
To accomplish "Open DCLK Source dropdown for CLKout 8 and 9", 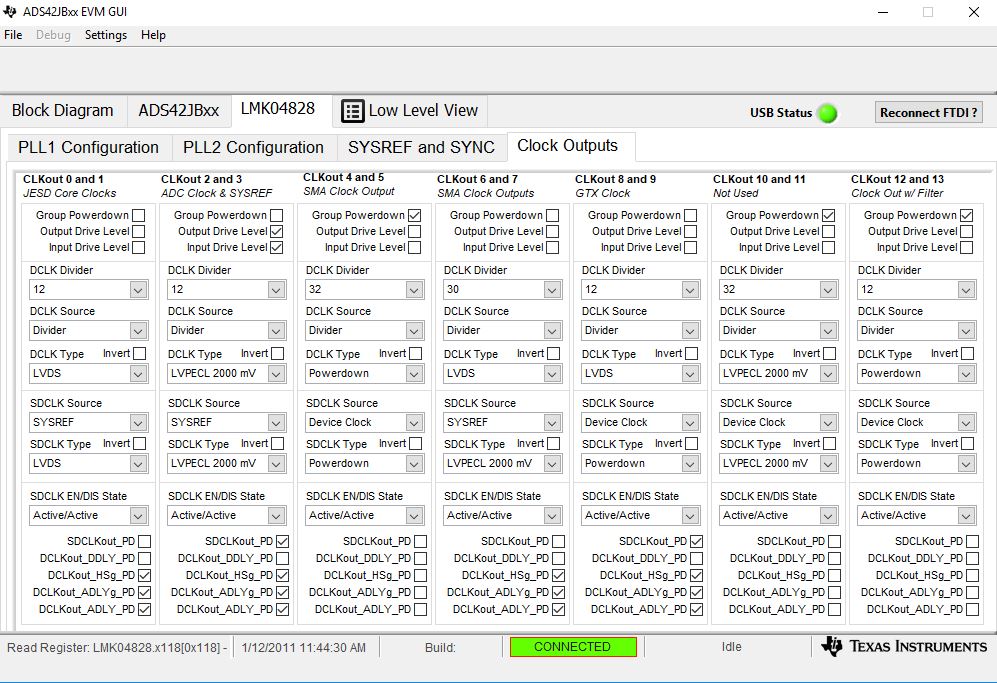I will click(x=690, y=331).
